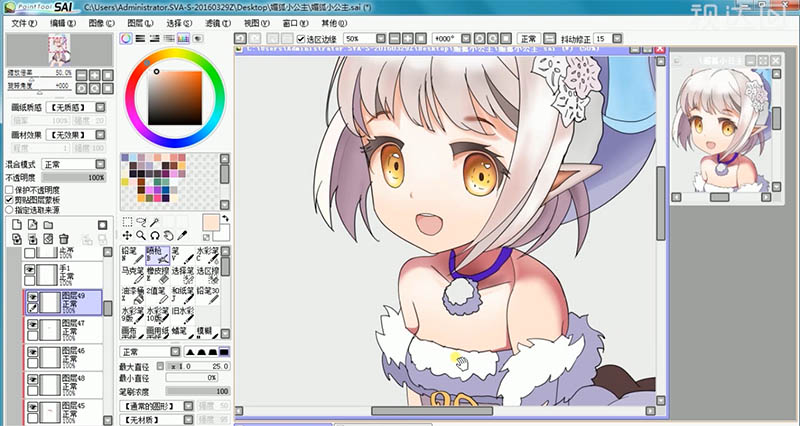800x426 pixels.
Task: Uncheck 剪贴图层蒙板 checkbox
Action: [9, 200]
